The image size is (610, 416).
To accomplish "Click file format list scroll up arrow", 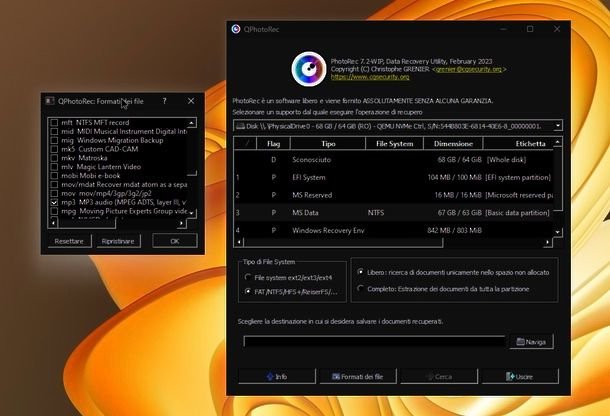I will coord(191,123).
